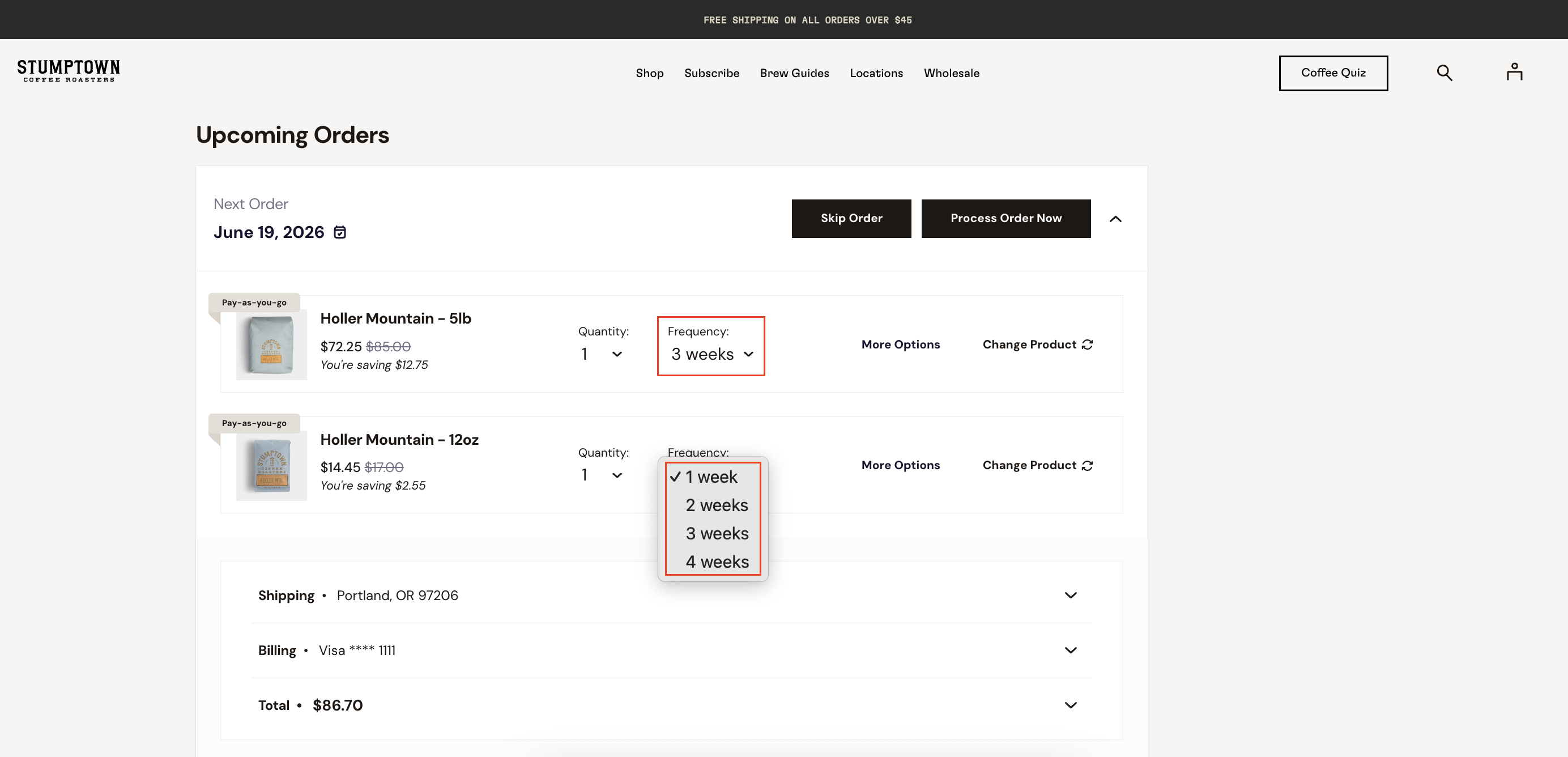The height and width of the screenshot is (757, 1568).
Task: Open the account profile icon
Action: (1514, 72)
